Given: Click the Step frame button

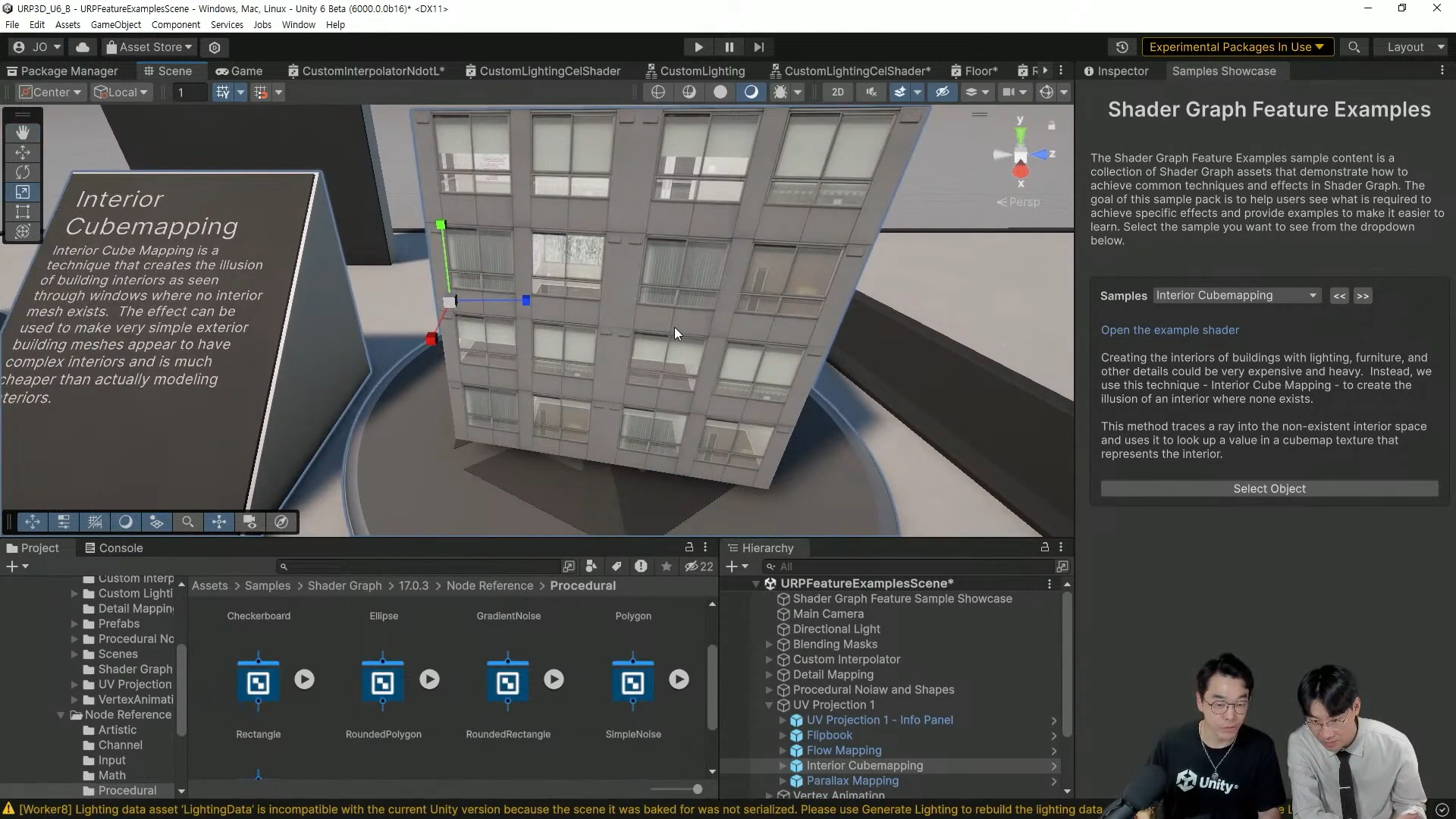Looking at the screenshot, I should [x=758, y=47].
